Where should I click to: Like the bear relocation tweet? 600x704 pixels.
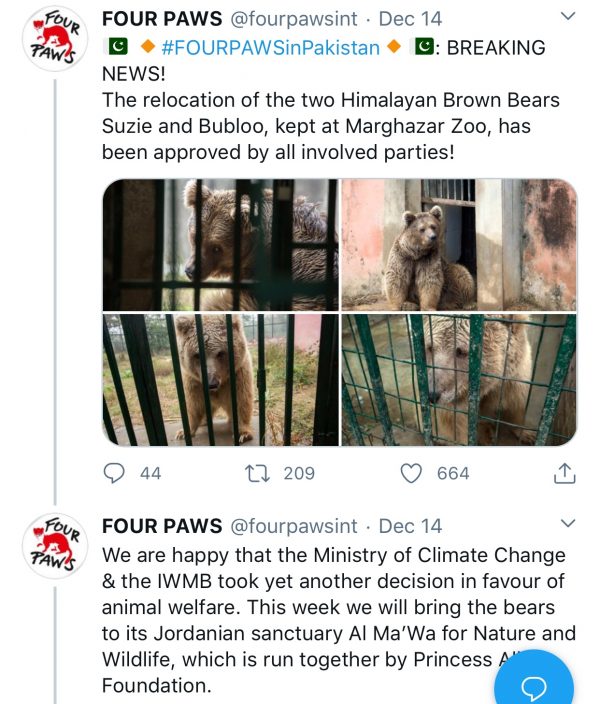point(411,473)
